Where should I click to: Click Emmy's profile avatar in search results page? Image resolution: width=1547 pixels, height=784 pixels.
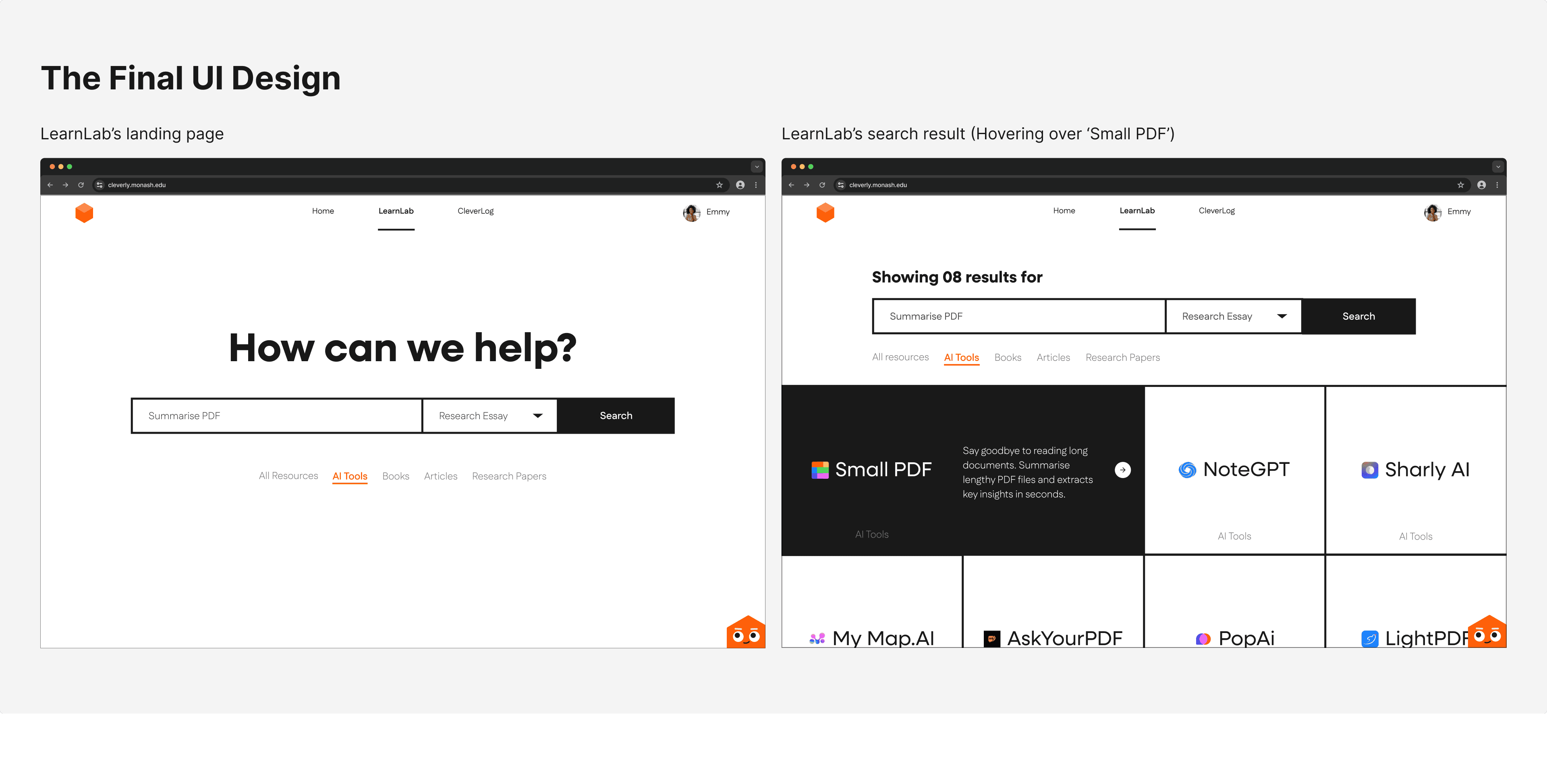(x=1432, y=213)
